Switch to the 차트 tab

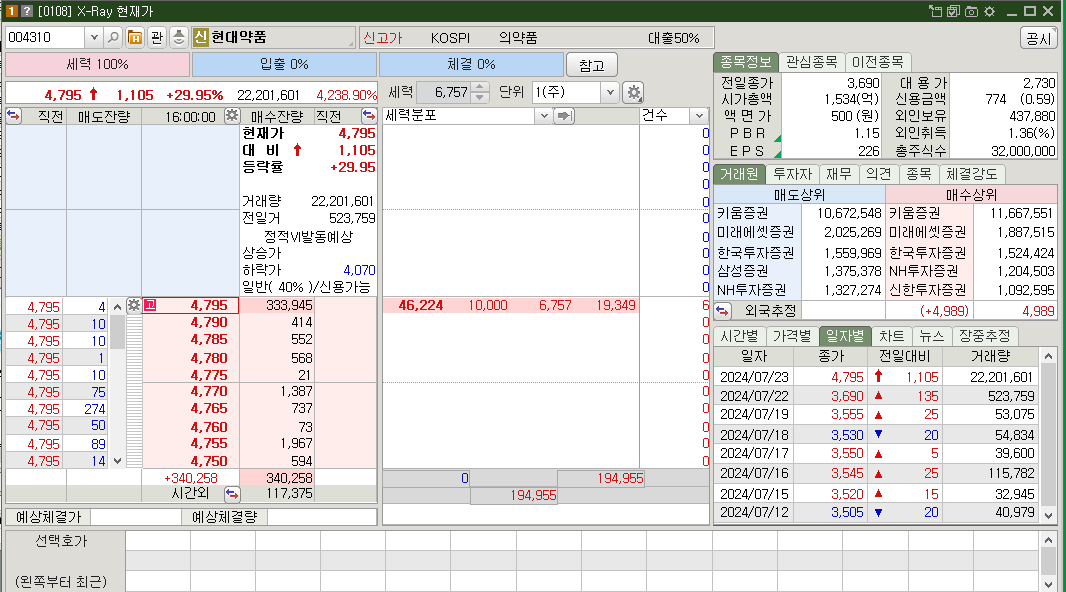pos(891,336)
